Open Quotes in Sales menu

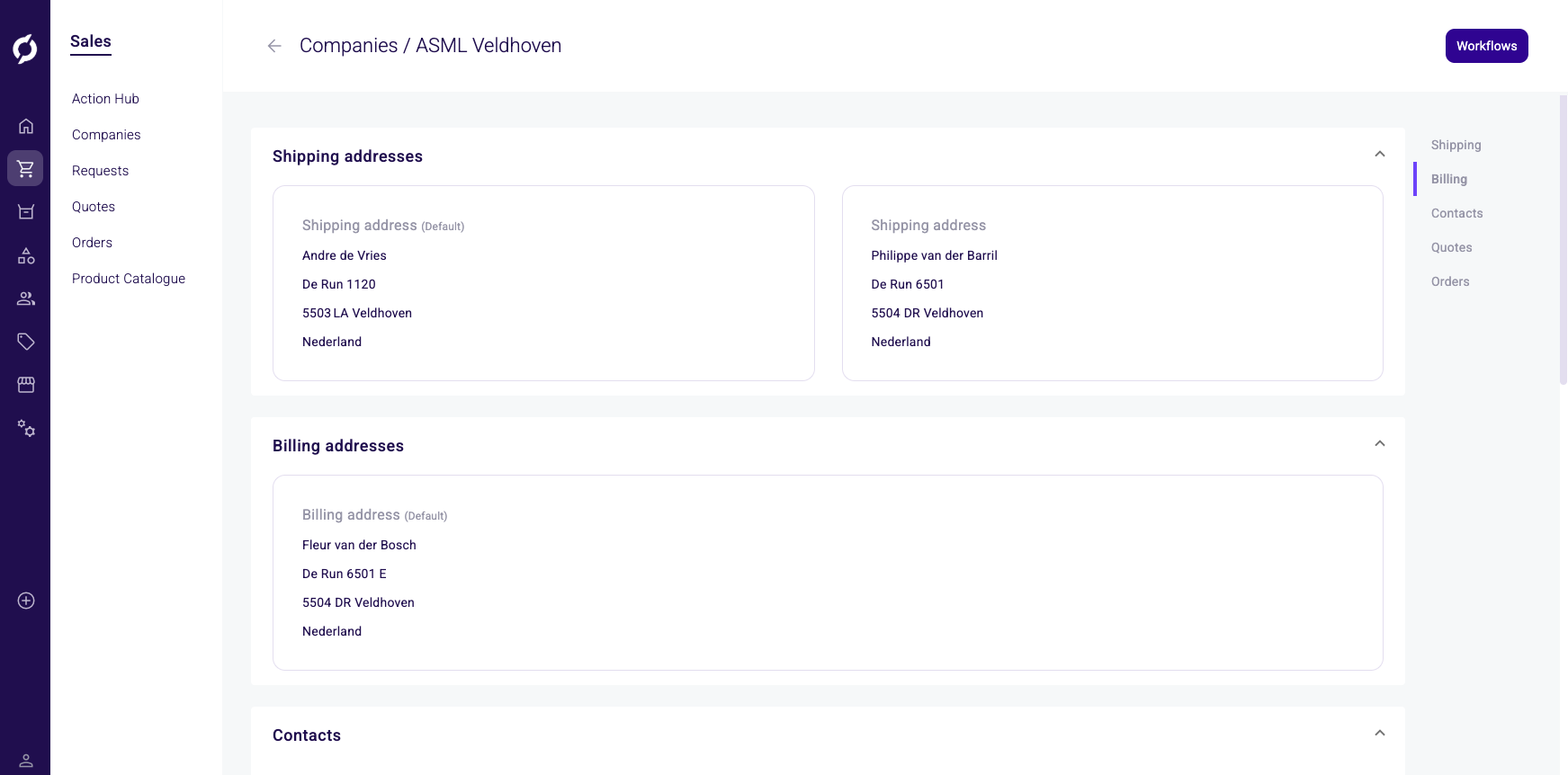[x=94, y=207]
